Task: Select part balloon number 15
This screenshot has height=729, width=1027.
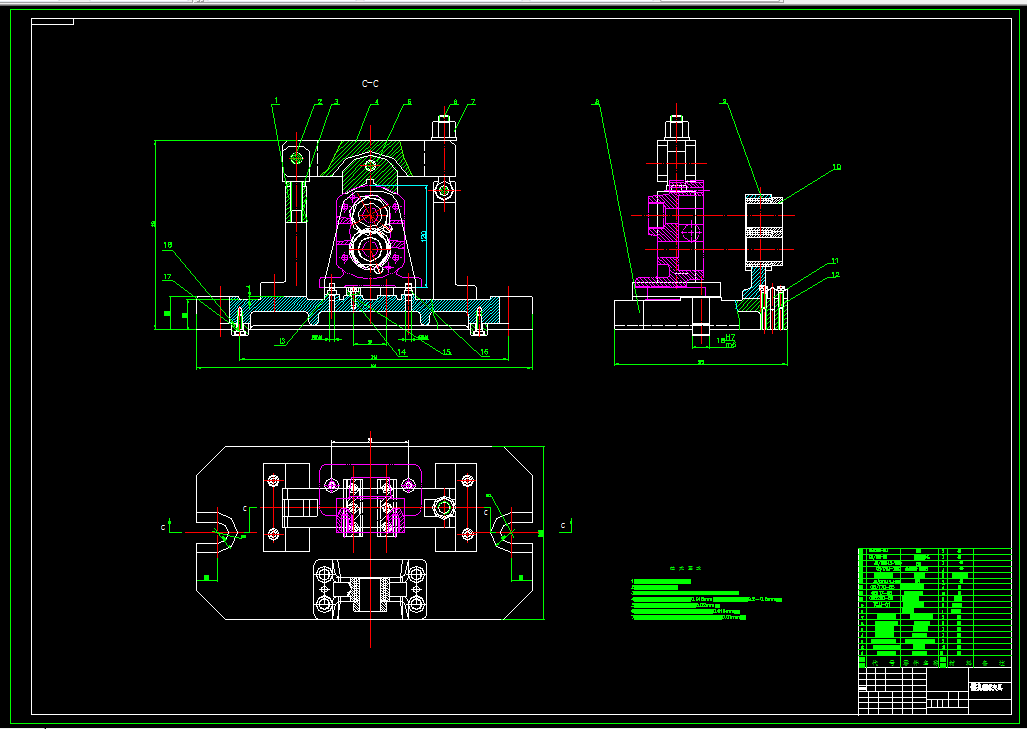Action: click(x=447, y=352)
